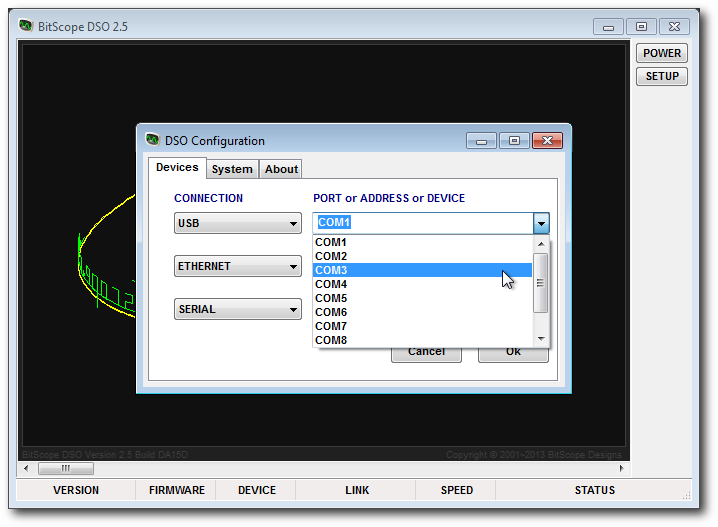Minimize the DSO Configuration dialog

click(x=481, y=141)
